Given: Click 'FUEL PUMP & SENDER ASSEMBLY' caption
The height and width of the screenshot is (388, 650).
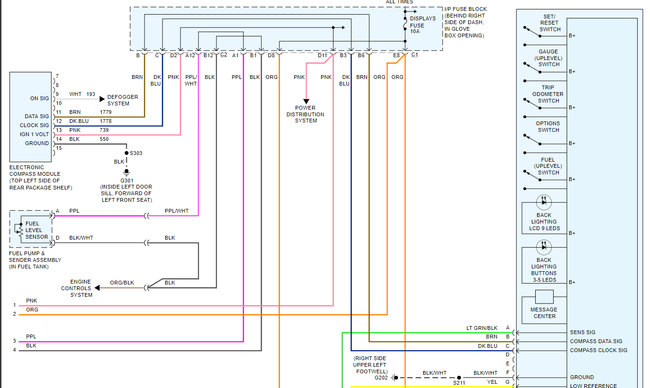Looking at the screenshot, I should (x=35, y=257).
